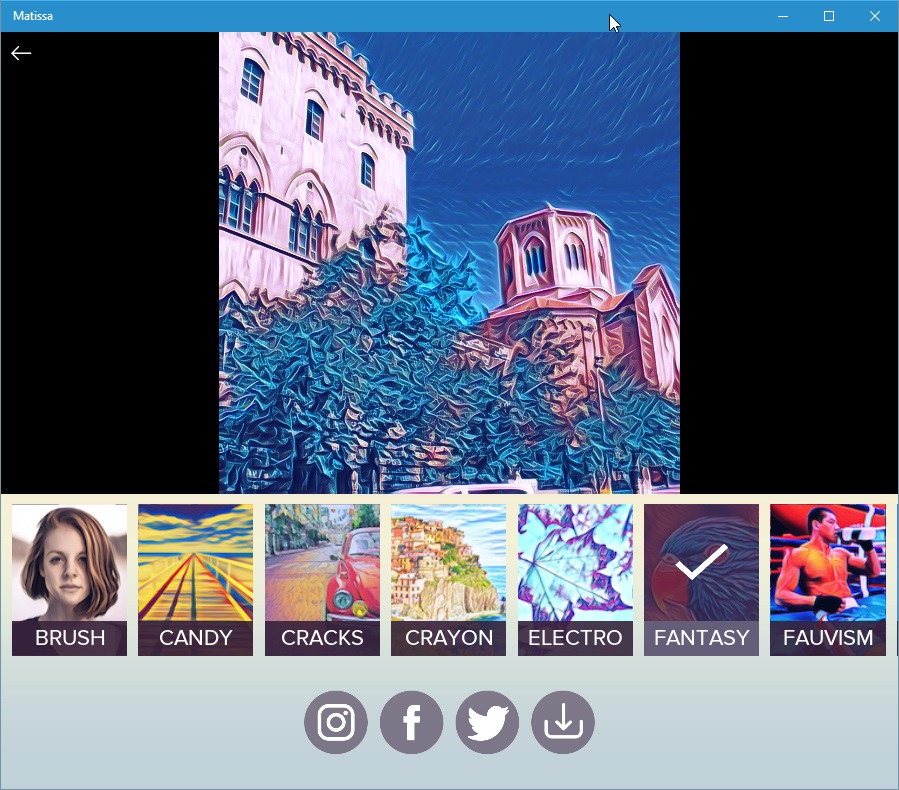Screen dimensions: 899x790
Task: Click the CRAYON text label
Action: [448, 638]
